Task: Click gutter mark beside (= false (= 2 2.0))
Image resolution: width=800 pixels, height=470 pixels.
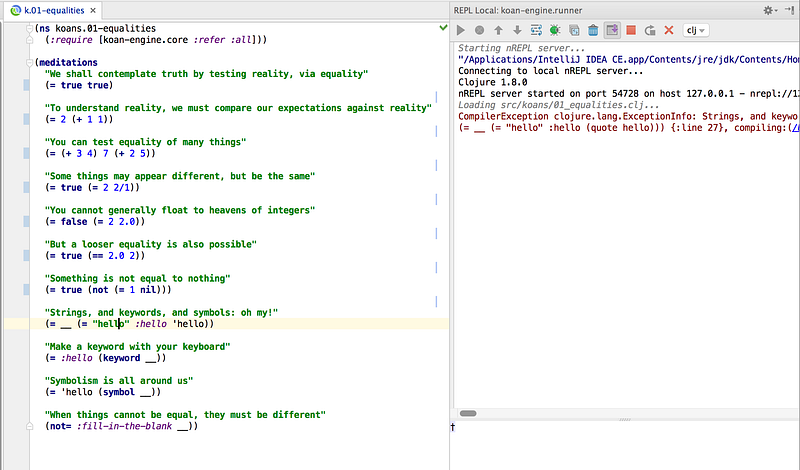Action: [x=27, y=221]
